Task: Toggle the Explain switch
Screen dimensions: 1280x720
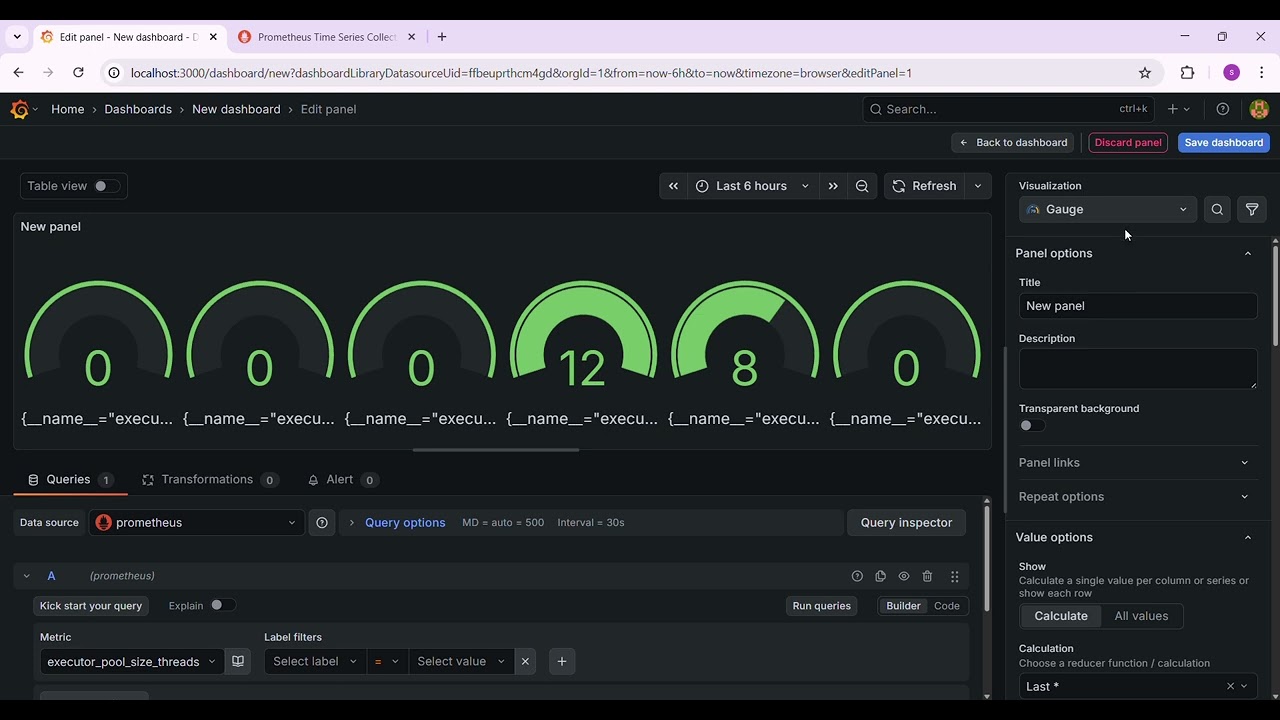Action: pos(223,605)
